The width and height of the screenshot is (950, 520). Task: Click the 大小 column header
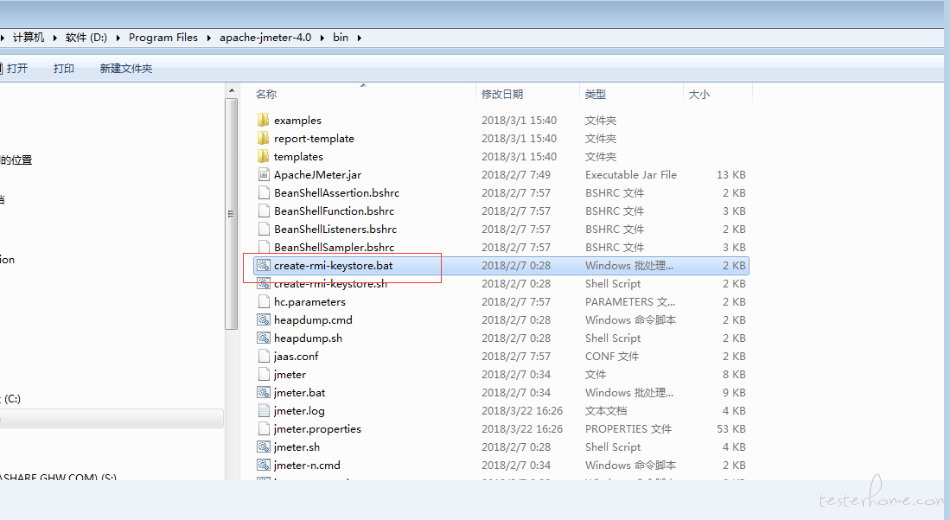(x=698, y=94)
